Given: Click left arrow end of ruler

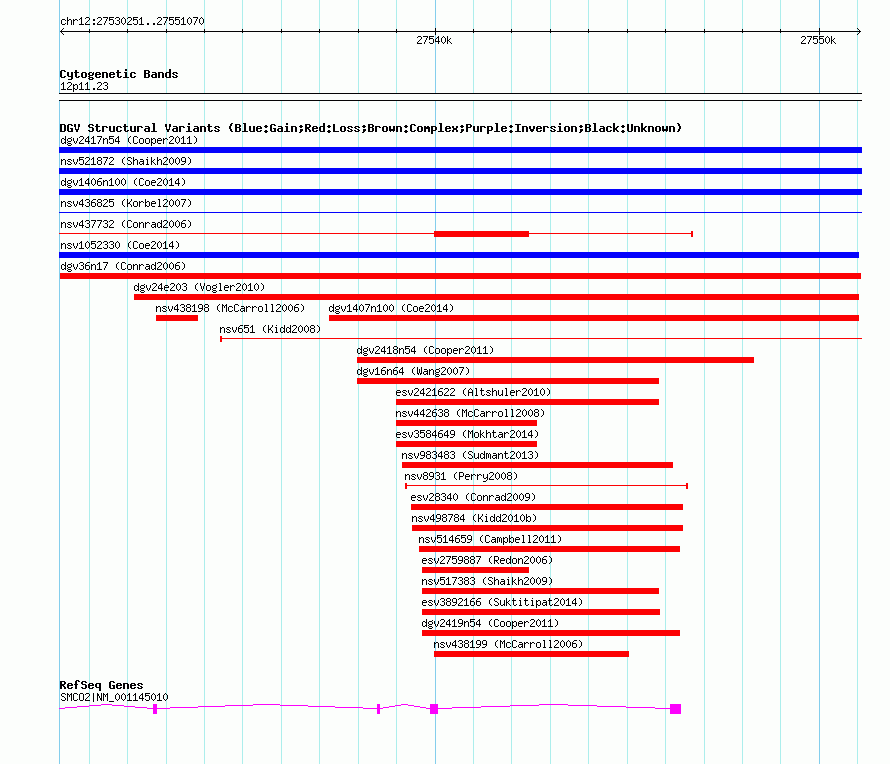Looking at the screenshot, I should pyautogui.click(x=62, y=31).
